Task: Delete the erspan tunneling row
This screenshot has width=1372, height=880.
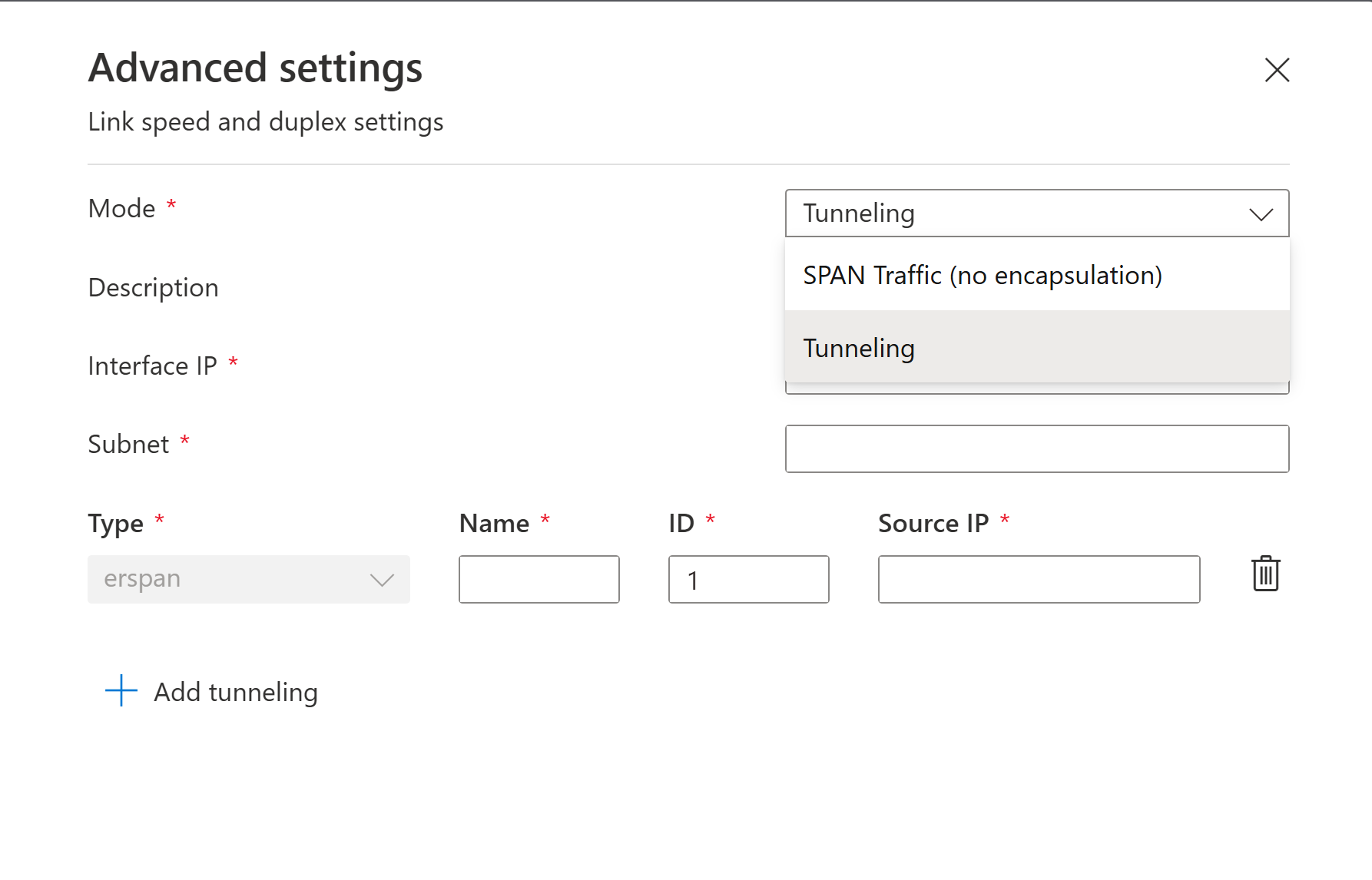Action: (1265, 574)
